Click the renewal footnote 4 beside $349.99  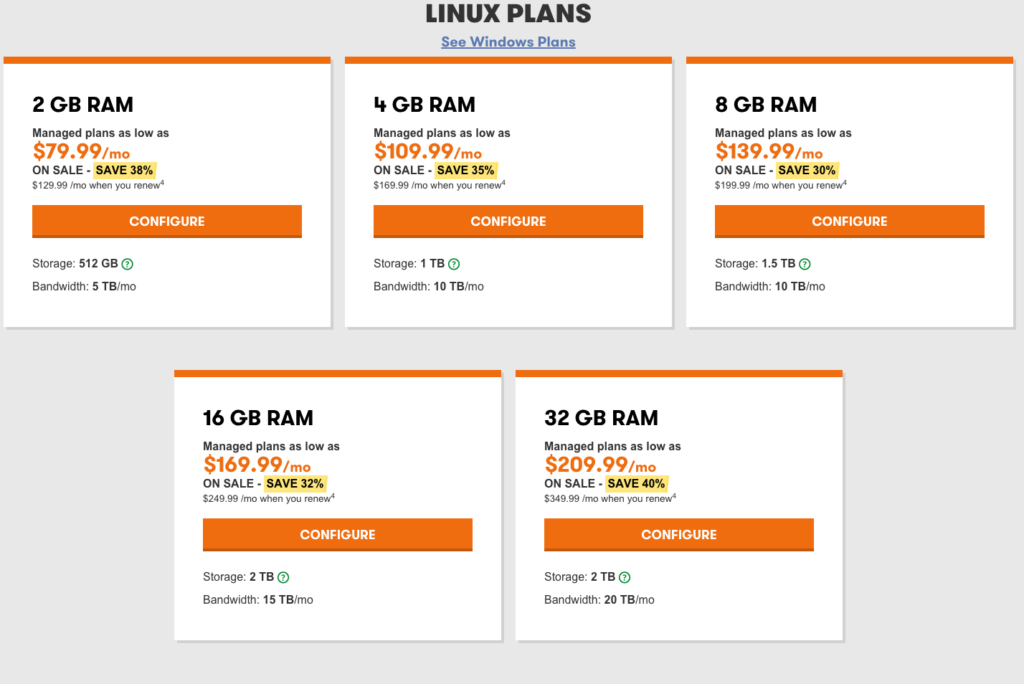(x=674, y=494)
